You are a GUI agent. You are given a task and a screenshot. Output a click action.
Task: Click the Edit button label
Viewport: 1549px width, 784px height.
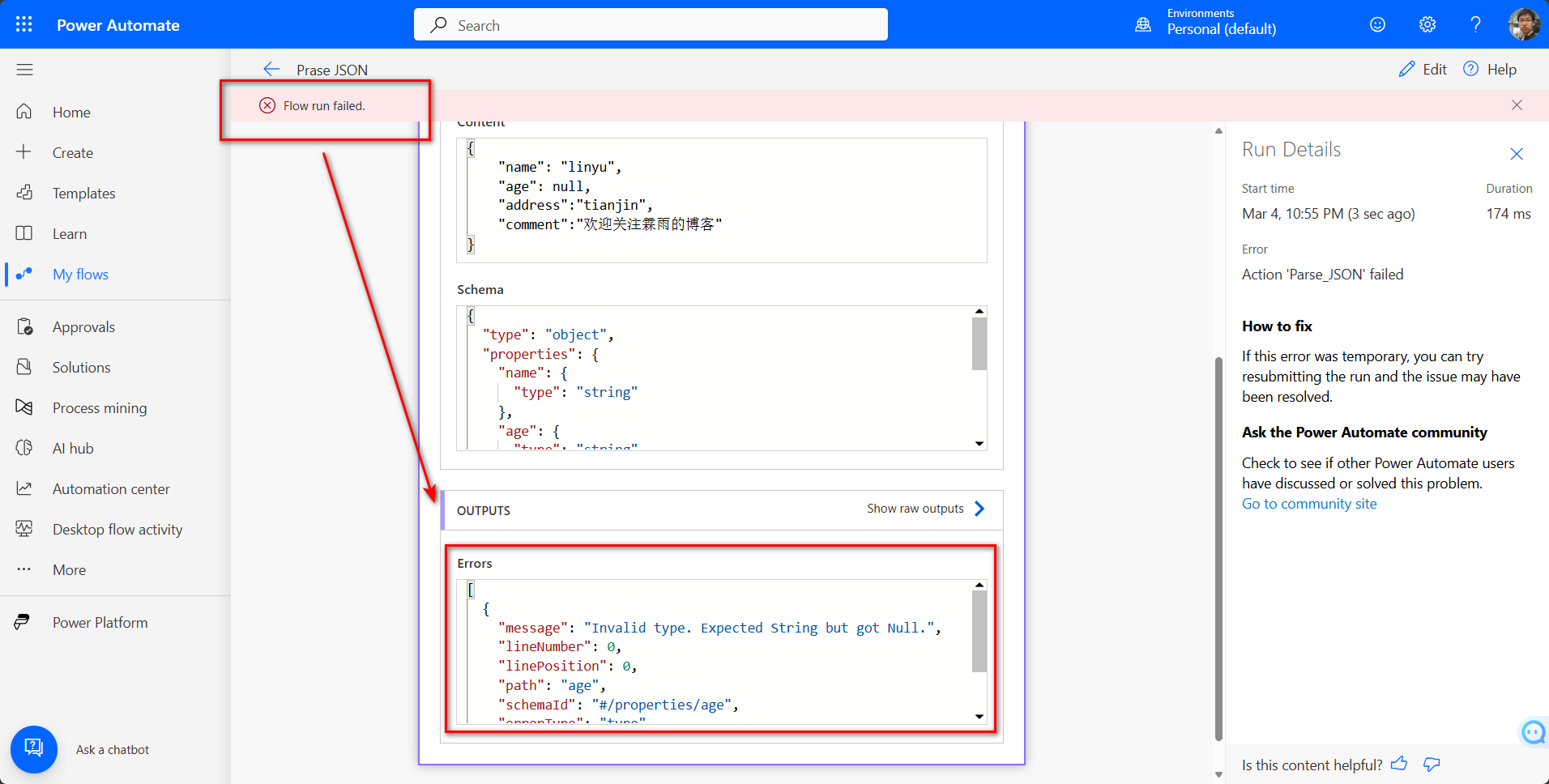pos(1435,70)
